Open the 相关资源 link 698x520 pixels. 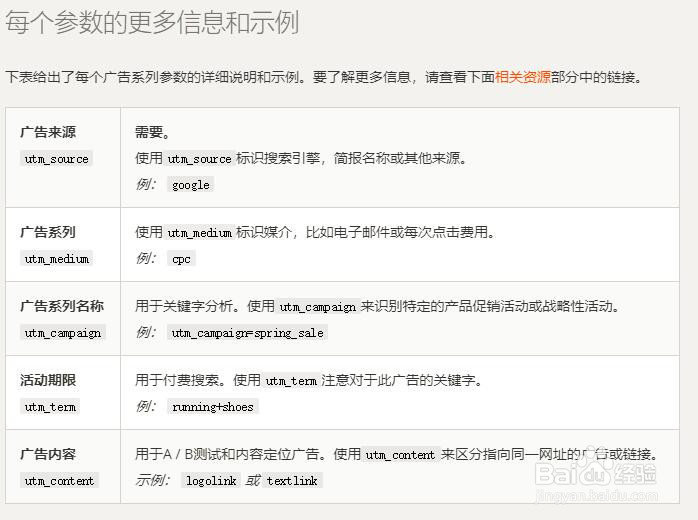click(523, 77)
